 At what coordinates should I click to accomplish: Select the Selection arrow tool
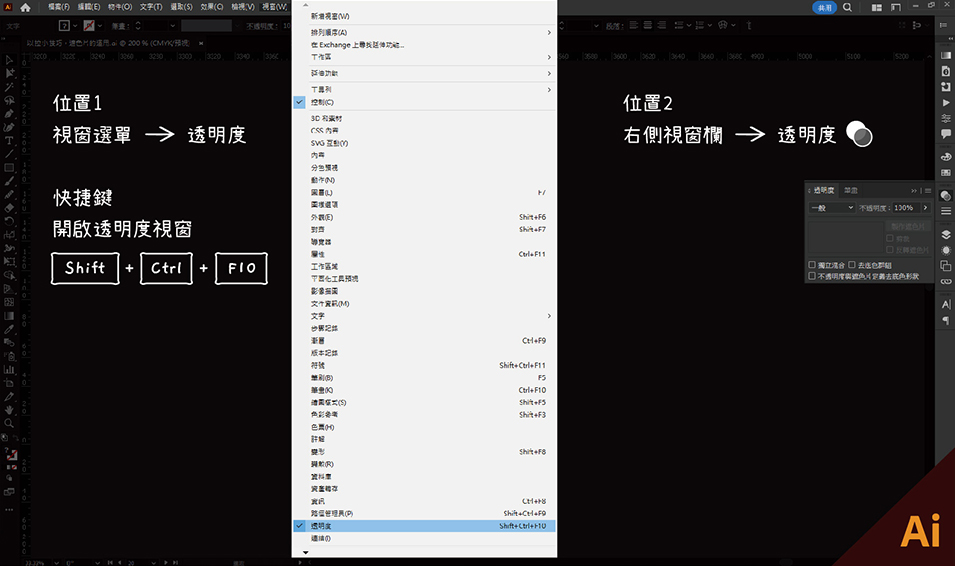tap(9, 60)
